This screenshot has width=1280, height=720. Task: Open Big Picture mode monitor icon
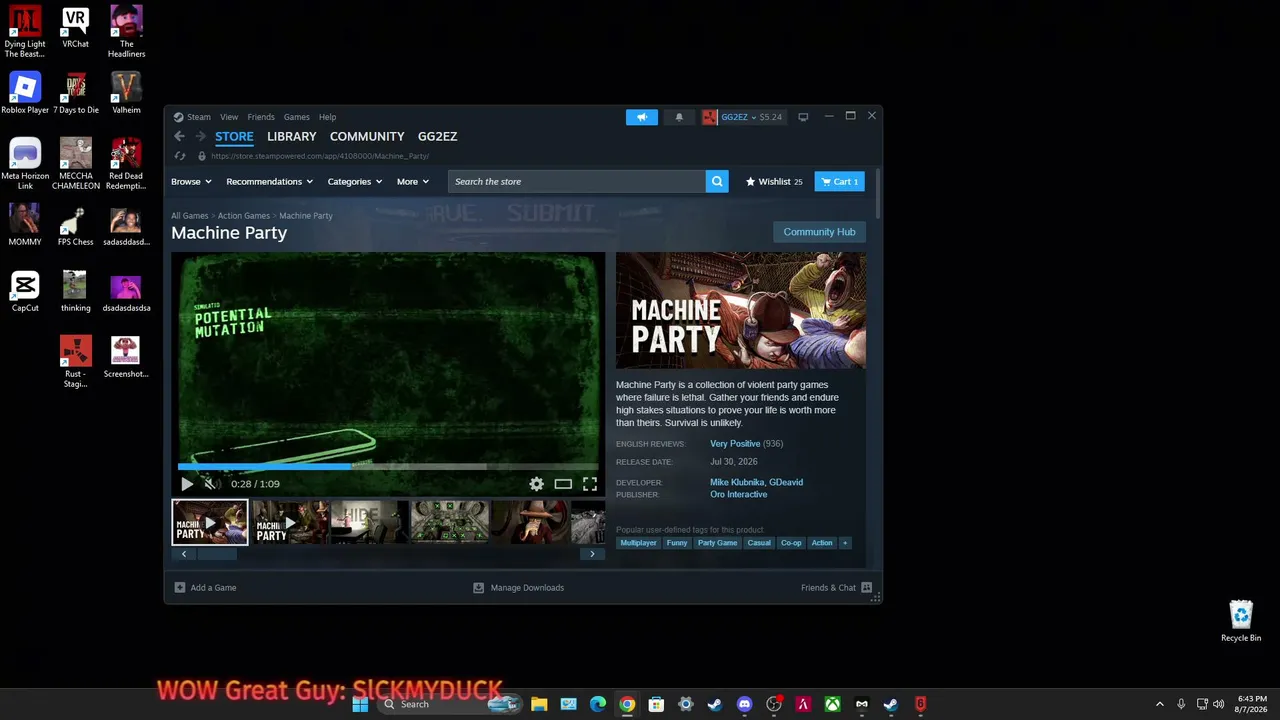(803, 117)
